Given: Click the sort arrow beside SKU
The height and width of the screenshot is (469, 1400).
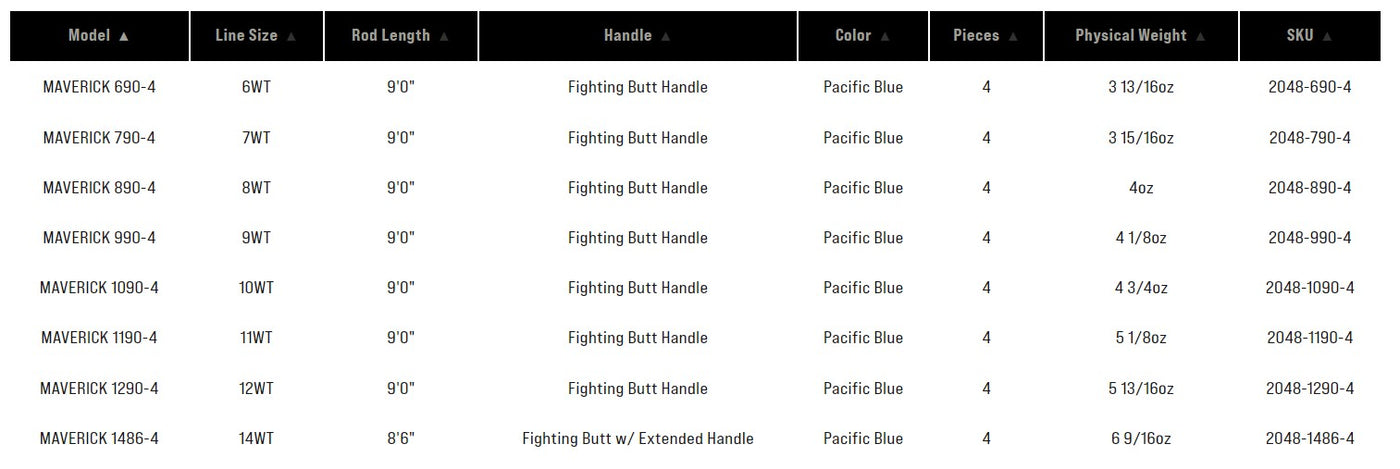Looking at the screenshot, I should [1327, 36].
